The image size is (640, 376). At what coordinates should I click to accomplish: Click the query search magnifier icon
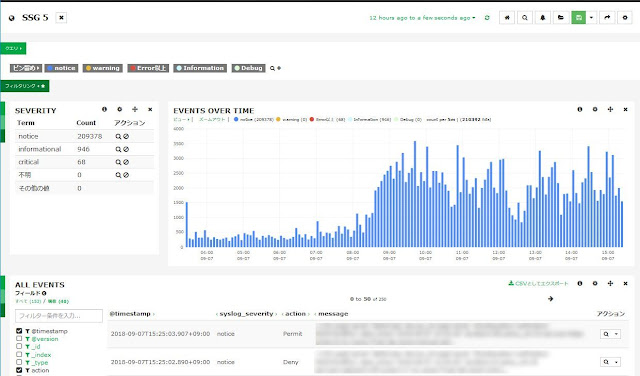pos(272,69)
